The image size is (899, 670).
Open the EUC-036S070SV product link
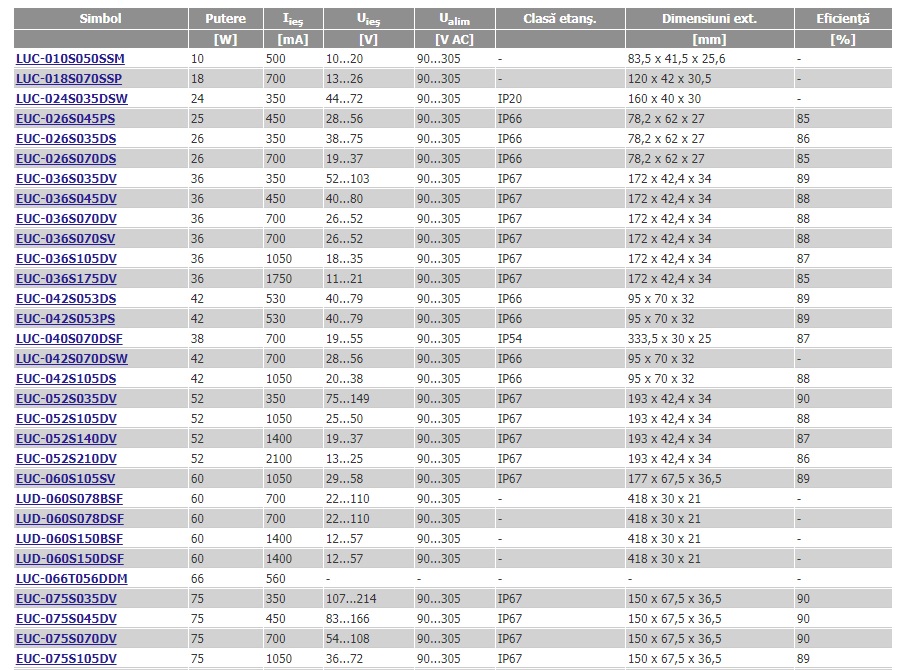click(65, 239)
